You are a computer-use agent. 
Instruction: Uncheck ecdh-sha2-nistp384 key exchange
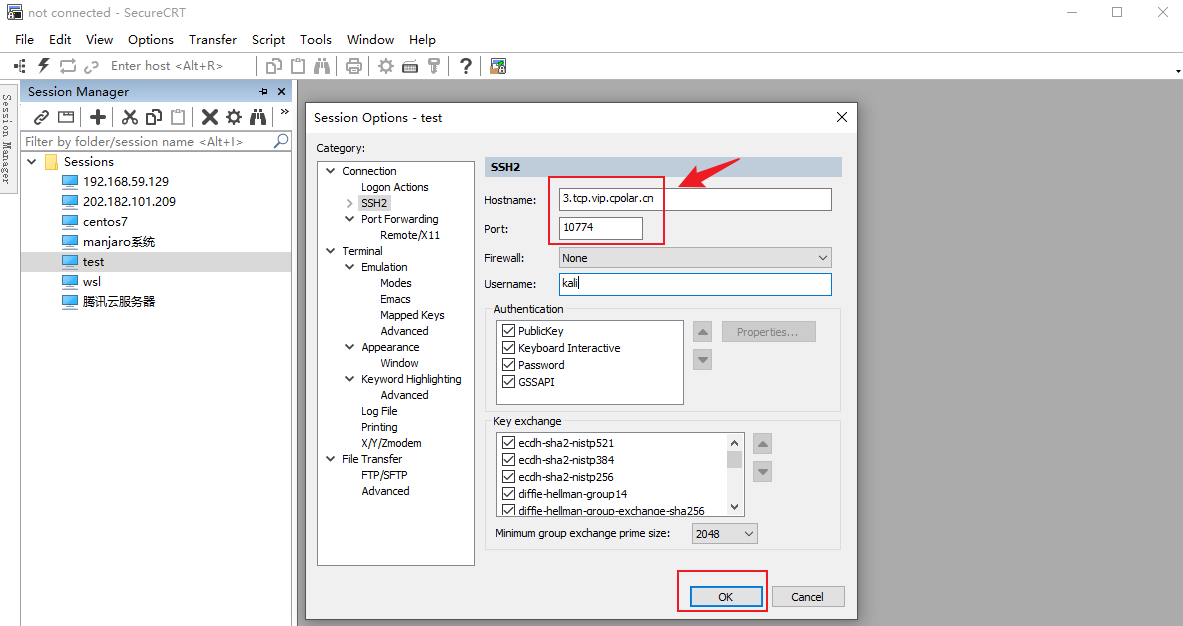tap(509, 460)
